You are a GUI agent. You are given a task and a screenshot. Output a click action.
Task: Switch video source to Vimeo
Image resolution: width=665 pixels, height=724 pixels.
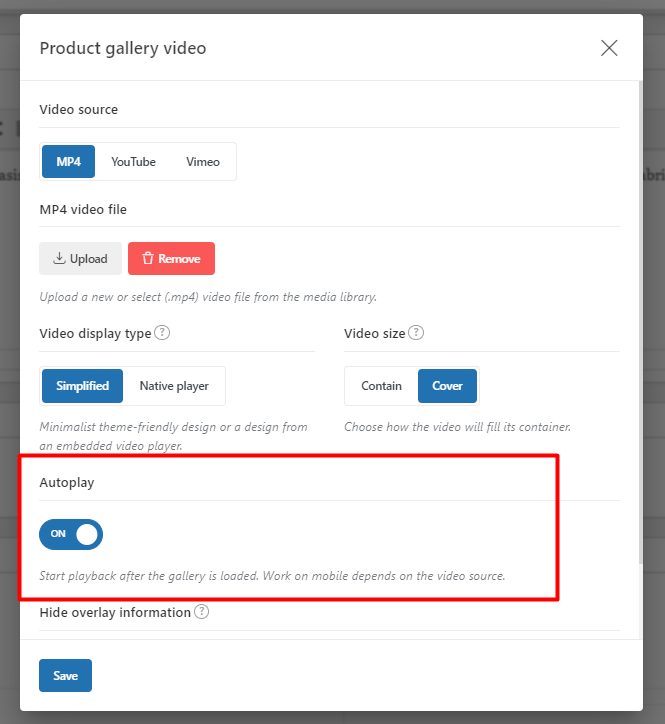[203, 162]
